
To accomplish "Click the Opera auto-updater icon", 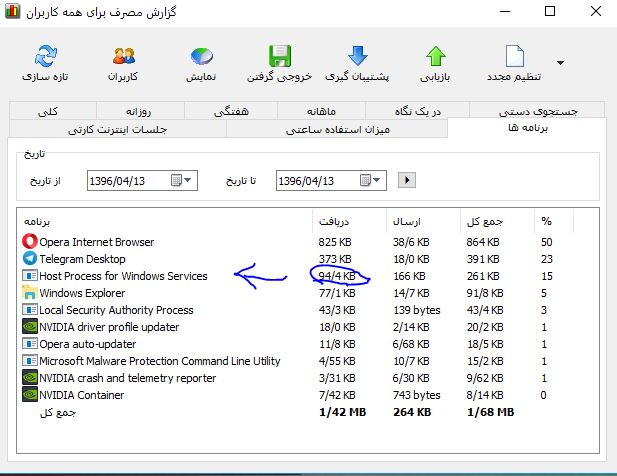I will coord(30,343).
